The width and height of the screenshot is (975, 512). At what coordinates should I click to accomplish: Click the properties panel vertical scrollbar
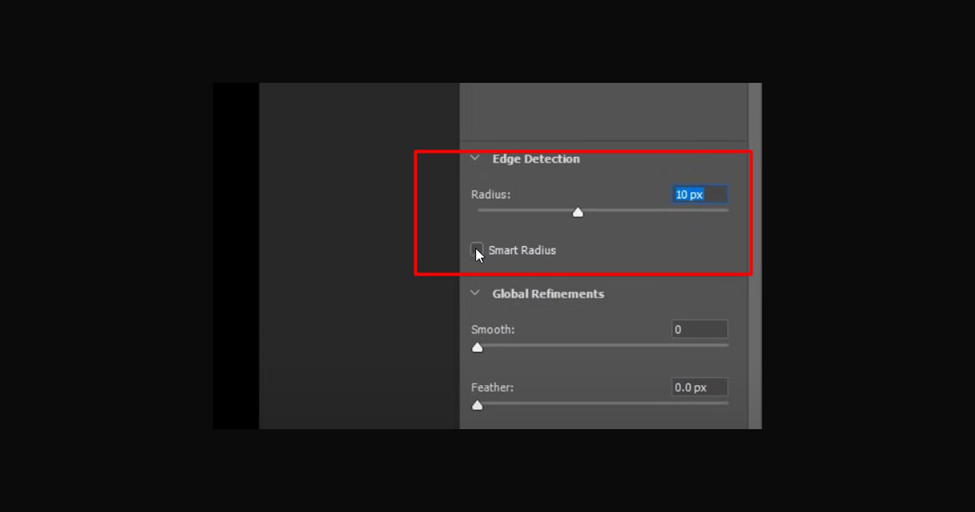coord(755,256)
